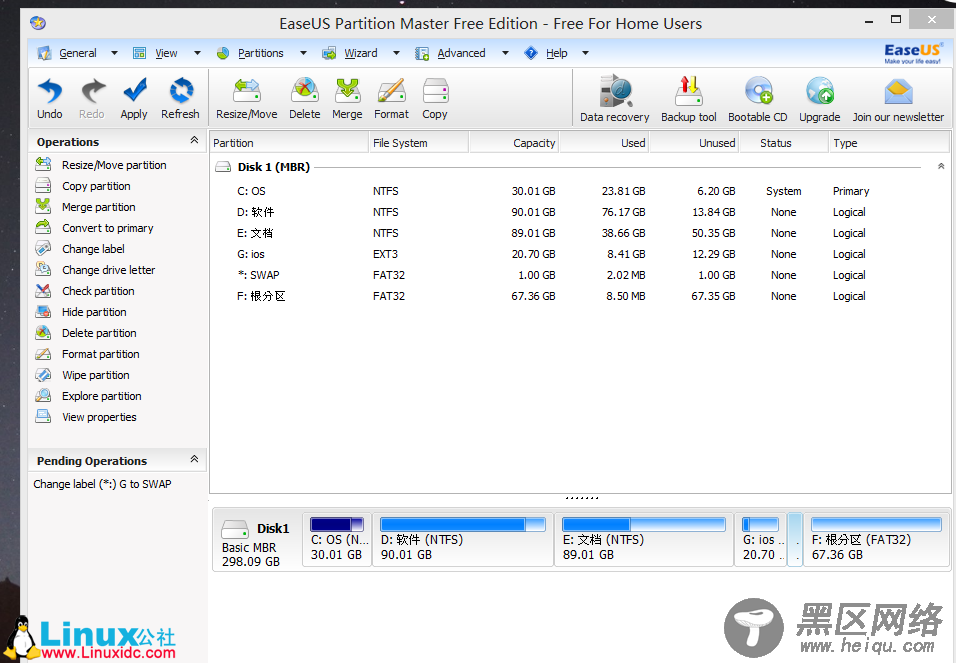Click the Refresh toolbar icon
Image resolution: width=956 pixels, height=663 pixels.
click(180, 91)
